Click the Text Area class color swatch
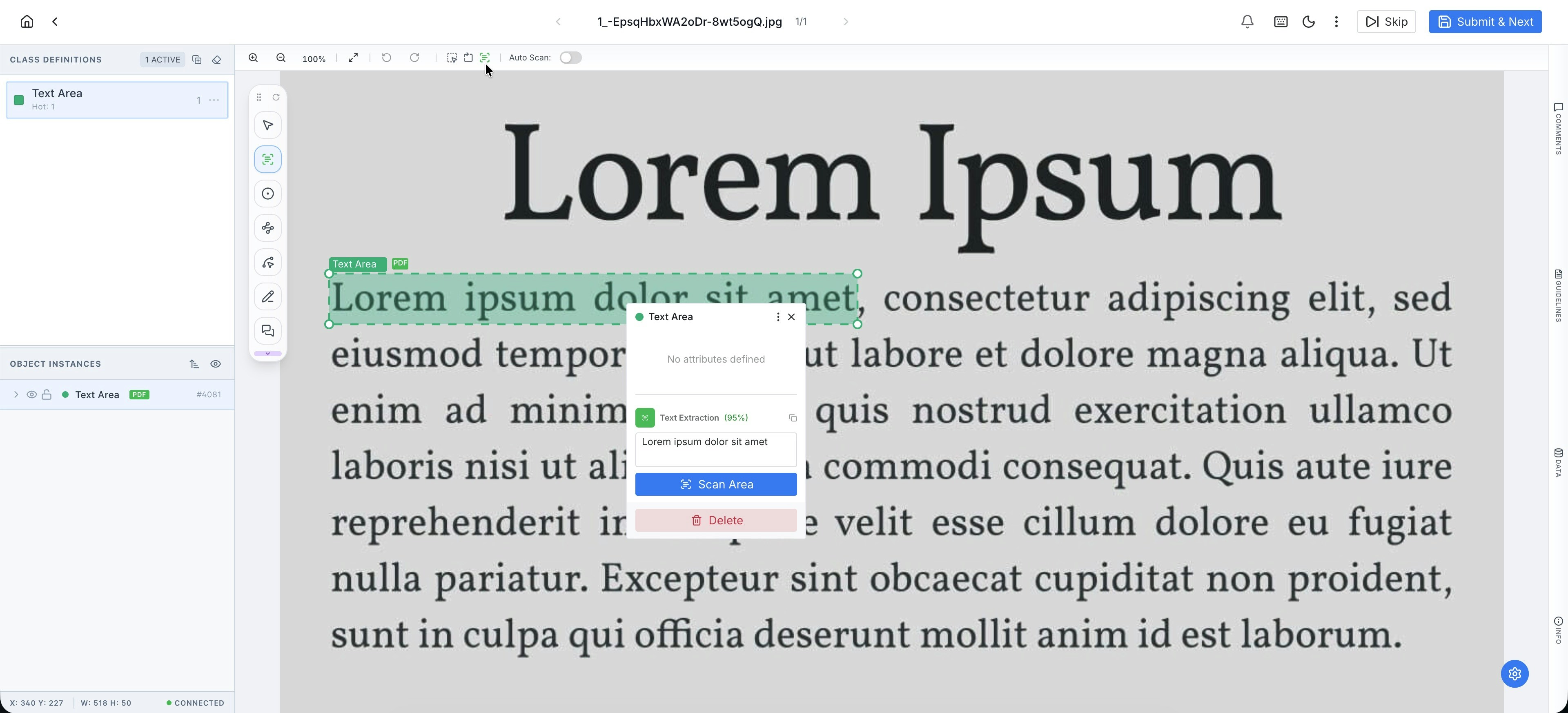The width and height of the screenshot is (1568, 713). 18,100
